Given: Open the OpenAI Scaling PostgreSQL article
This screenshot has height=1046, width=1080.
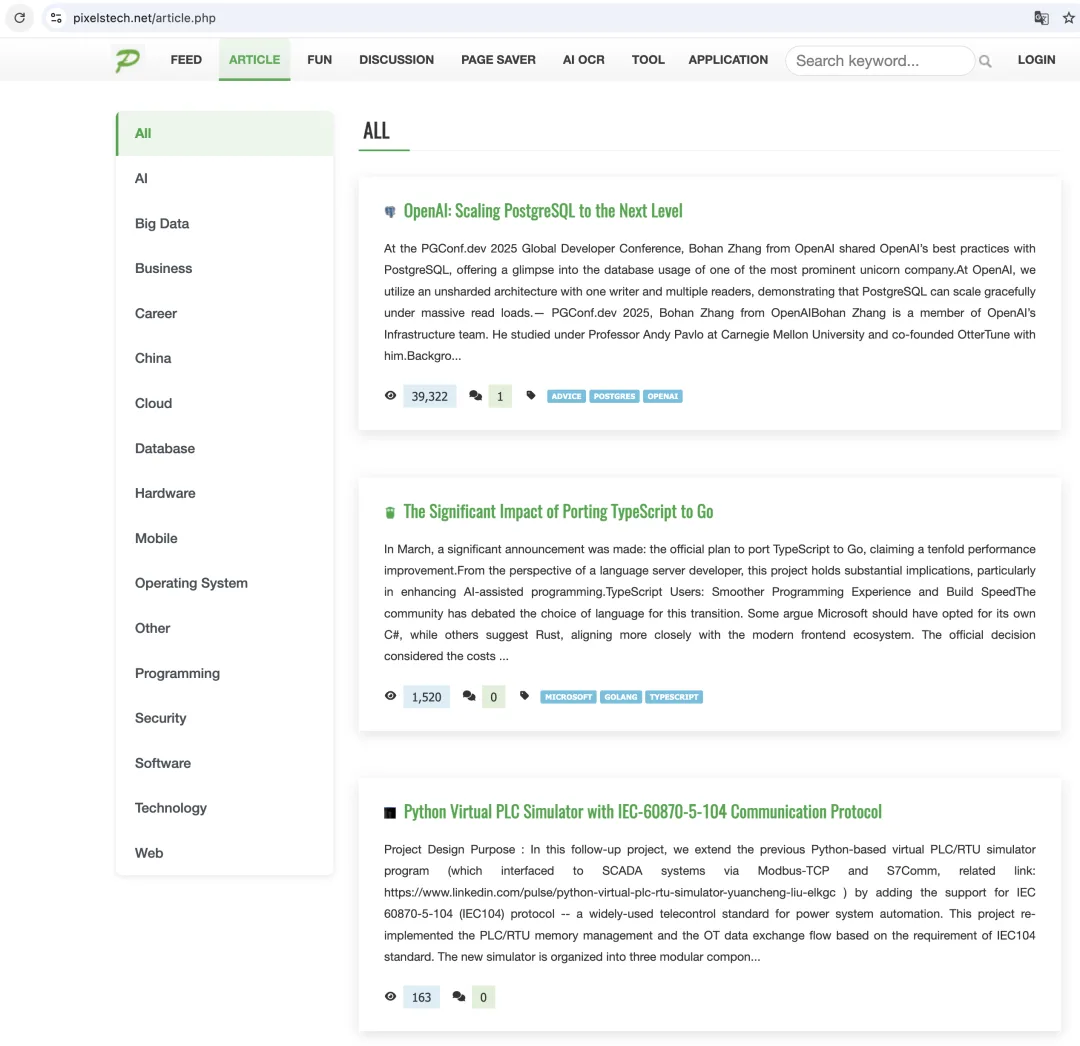Looking at the screenshot, I should point(543,211).
